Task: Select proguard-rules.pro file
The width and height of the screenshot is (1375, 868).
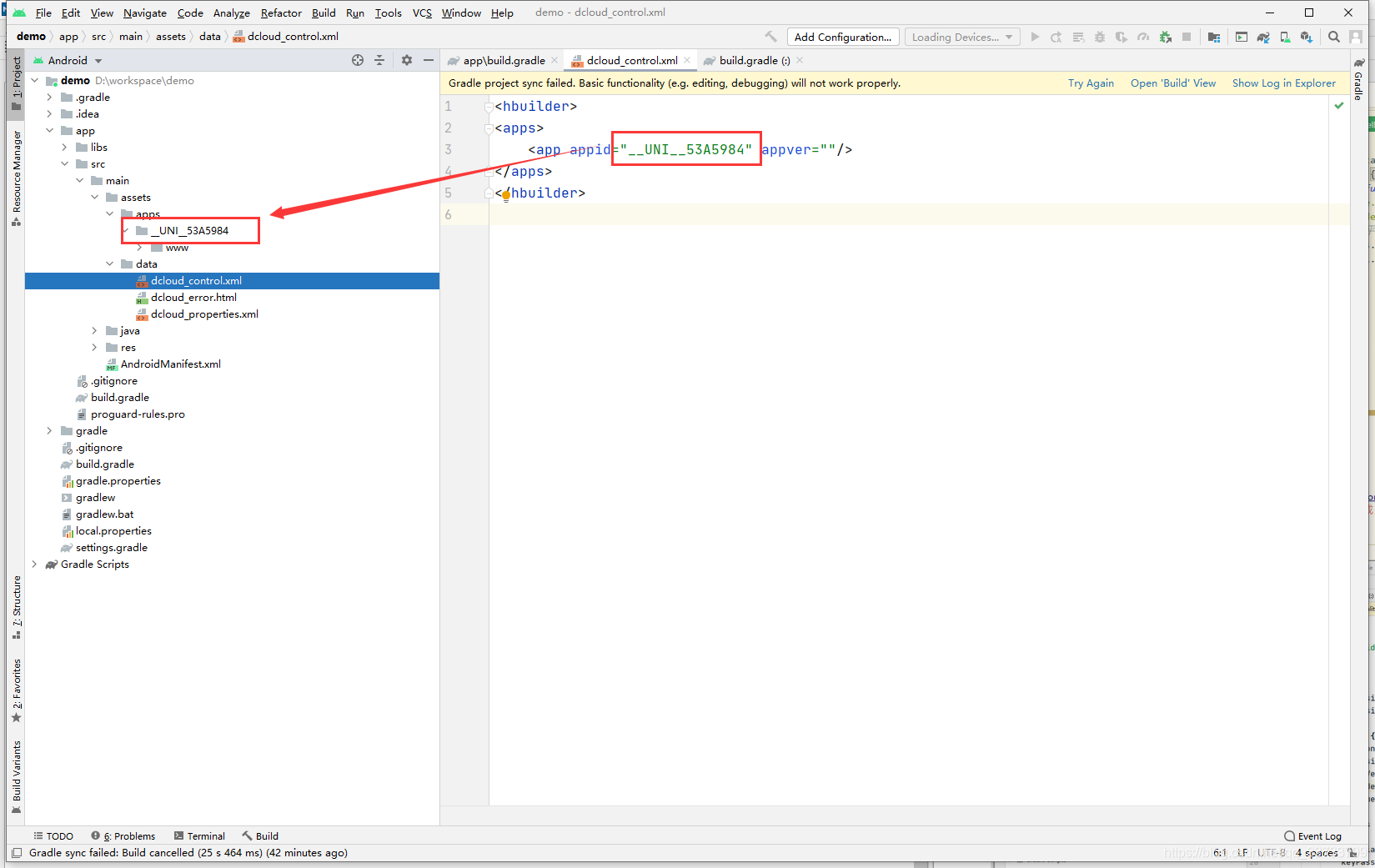Action: (138, 414)
